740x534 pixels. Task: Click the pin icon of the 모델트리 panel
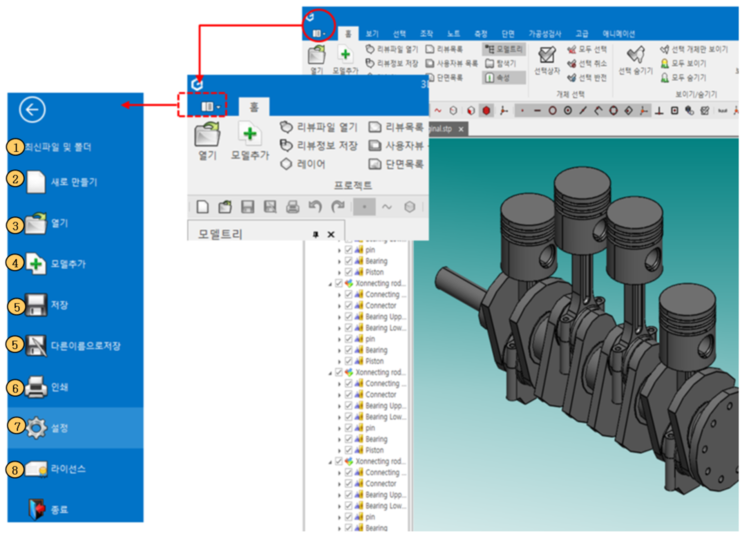[315, 234]
